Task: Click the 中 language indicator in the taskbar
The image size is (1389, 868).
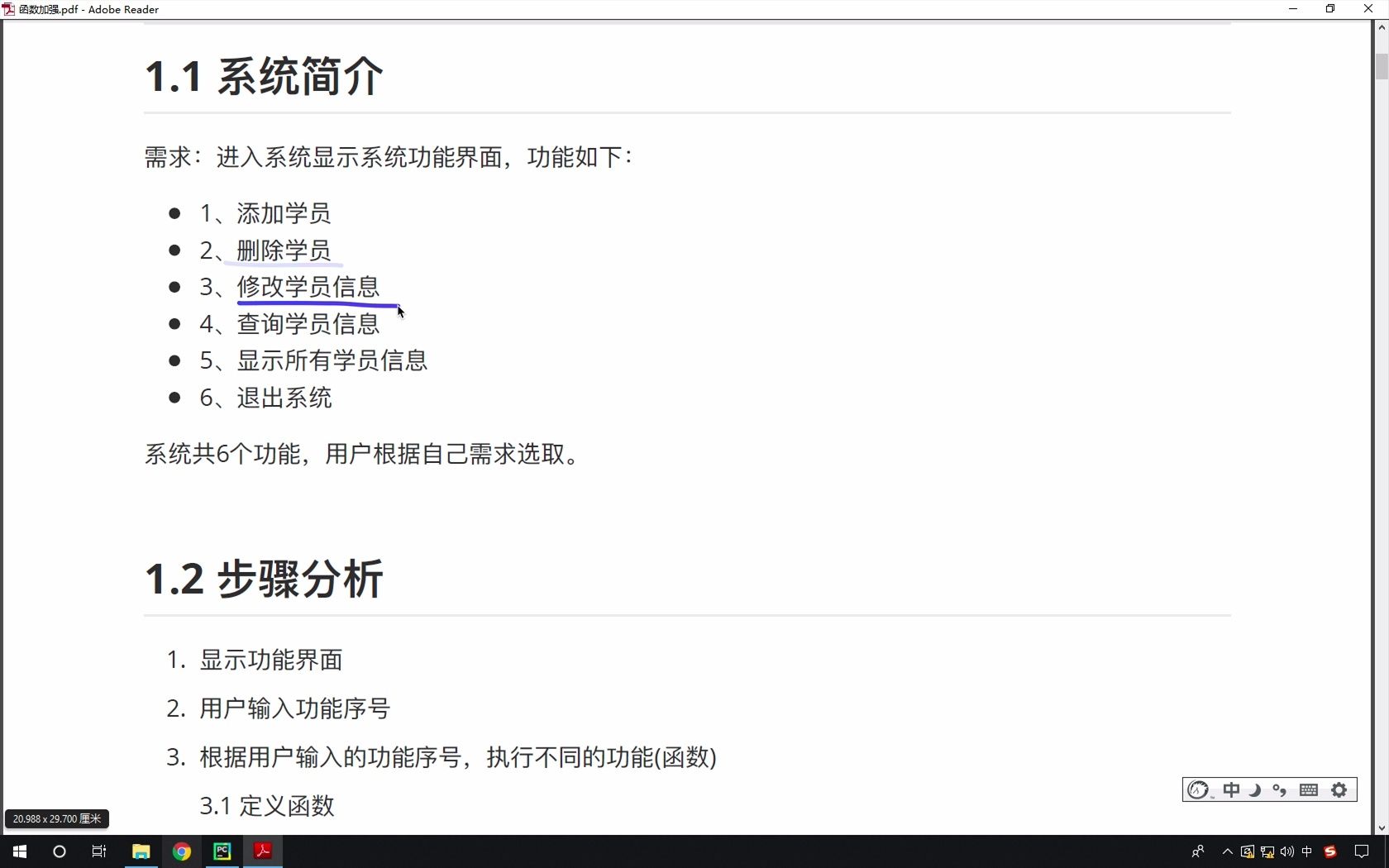Action: tap(1307, 852)
